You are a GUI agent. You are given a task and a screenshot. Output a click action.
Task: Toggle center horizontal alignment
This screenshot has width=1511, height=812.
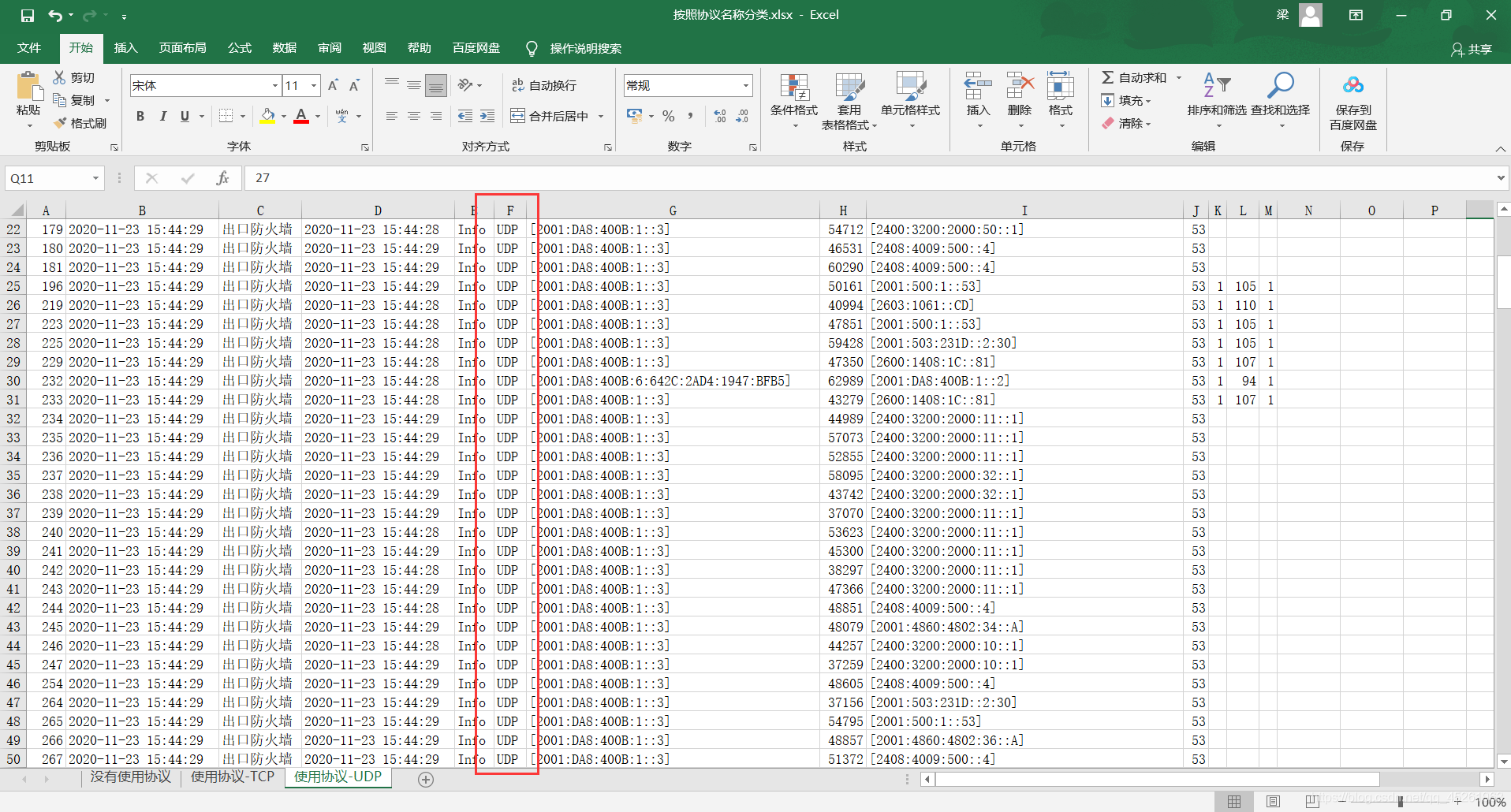click(414, 116)
